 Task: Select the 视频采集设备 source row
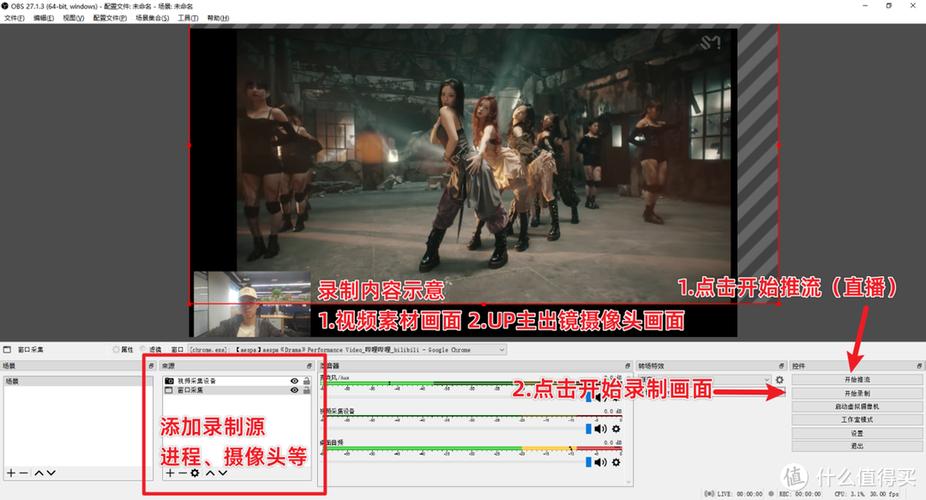point(237,381)
